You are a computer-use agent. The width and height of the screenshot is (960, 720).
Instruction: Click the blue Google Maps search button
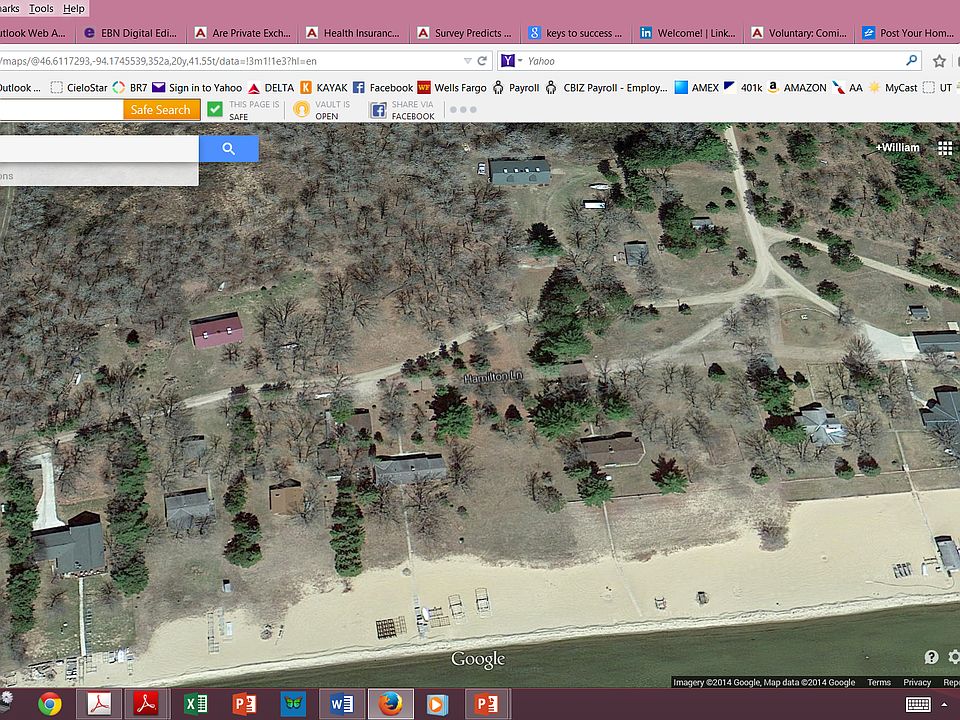coord(228,149)
